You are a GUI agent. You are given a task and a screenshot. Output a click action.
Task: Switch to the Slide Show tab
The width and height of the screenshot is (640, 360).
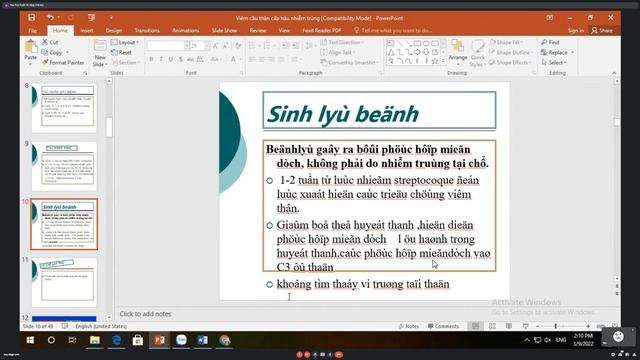(x=224, y=31)
